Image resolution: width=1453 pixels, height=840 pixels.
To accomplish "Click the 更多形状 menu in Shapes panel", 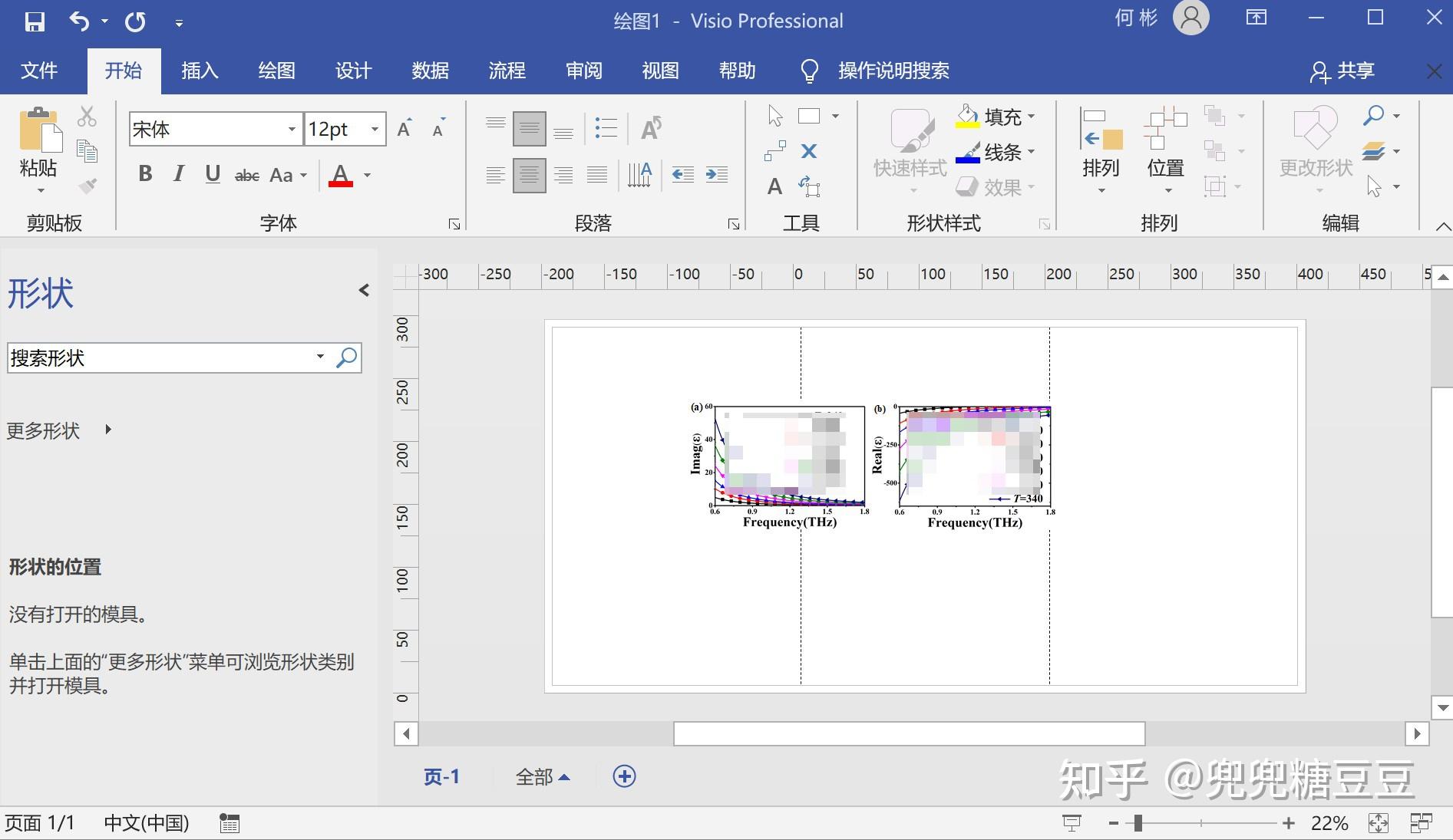I will 43,431.
